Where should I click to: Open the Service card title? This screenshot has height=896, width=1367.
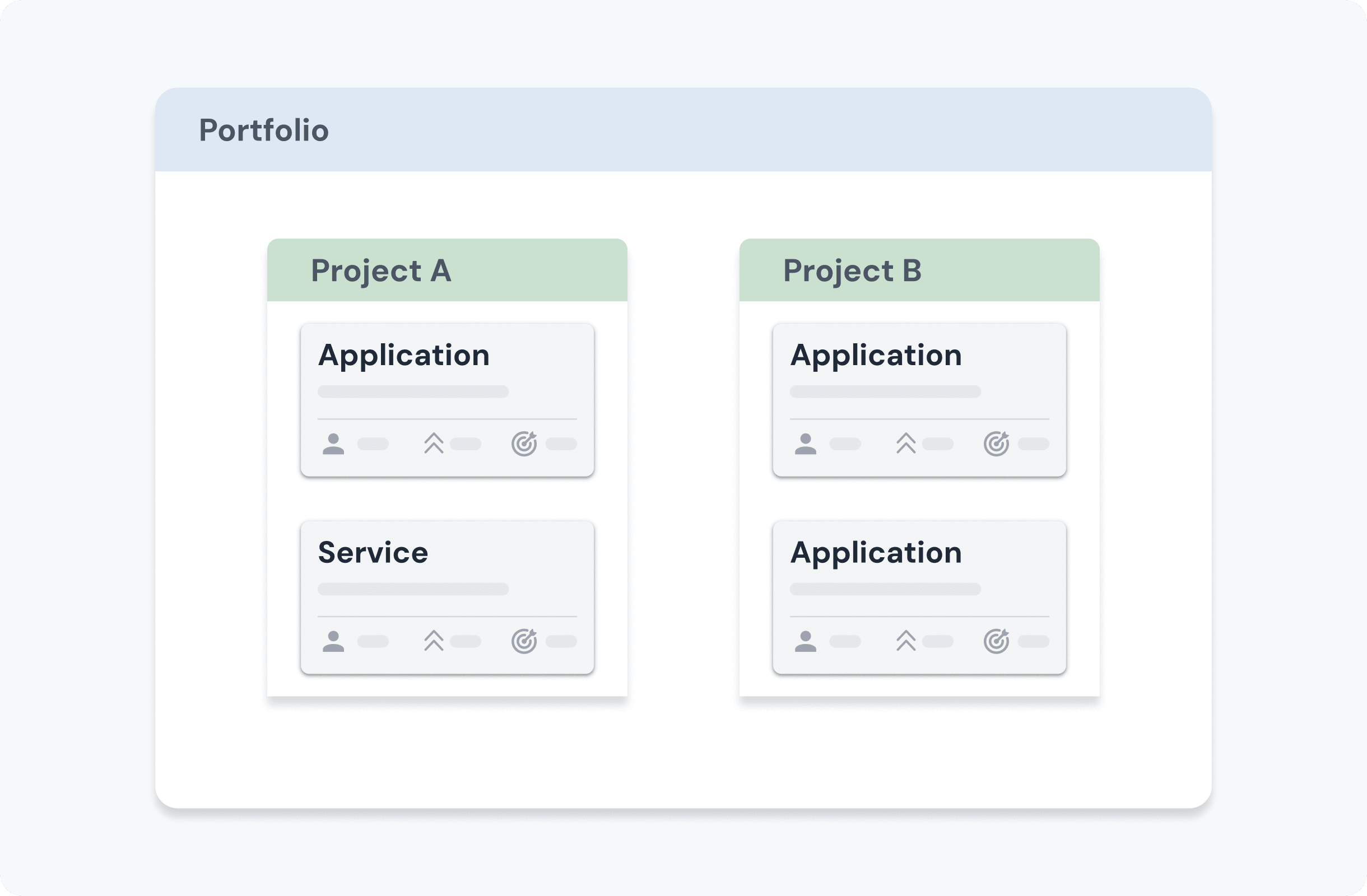373,553
